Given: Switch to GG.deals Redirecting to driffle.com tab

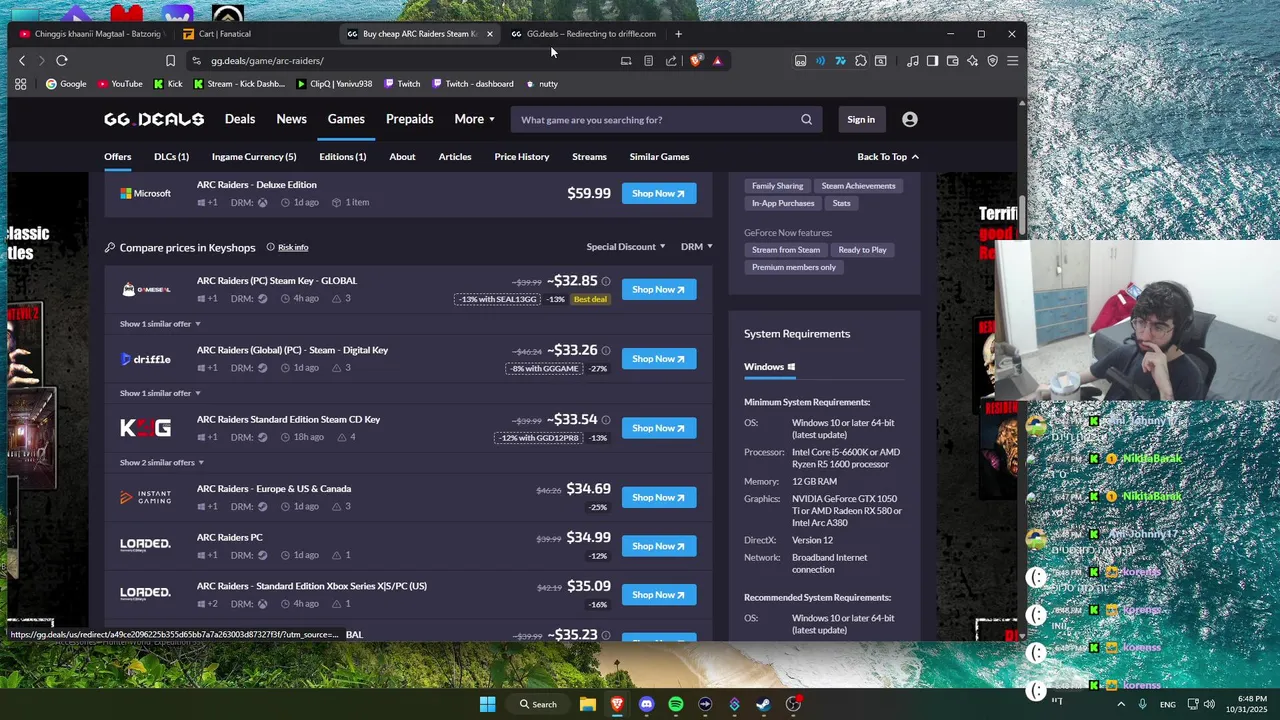Looking at the screenshot, I should pyautogui.click(x=585, y=34).
